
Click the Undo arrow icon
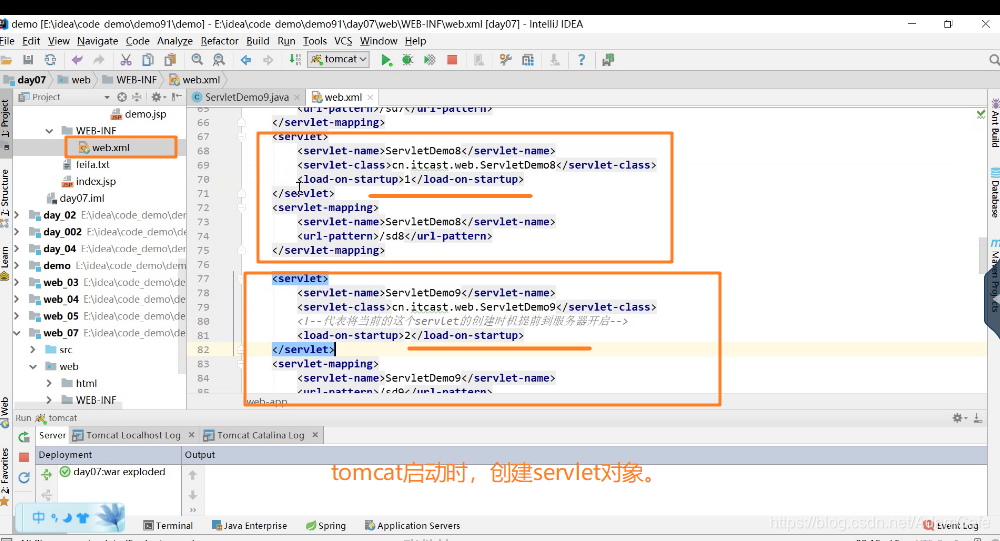pyautogui.click(x=77, y=59)
